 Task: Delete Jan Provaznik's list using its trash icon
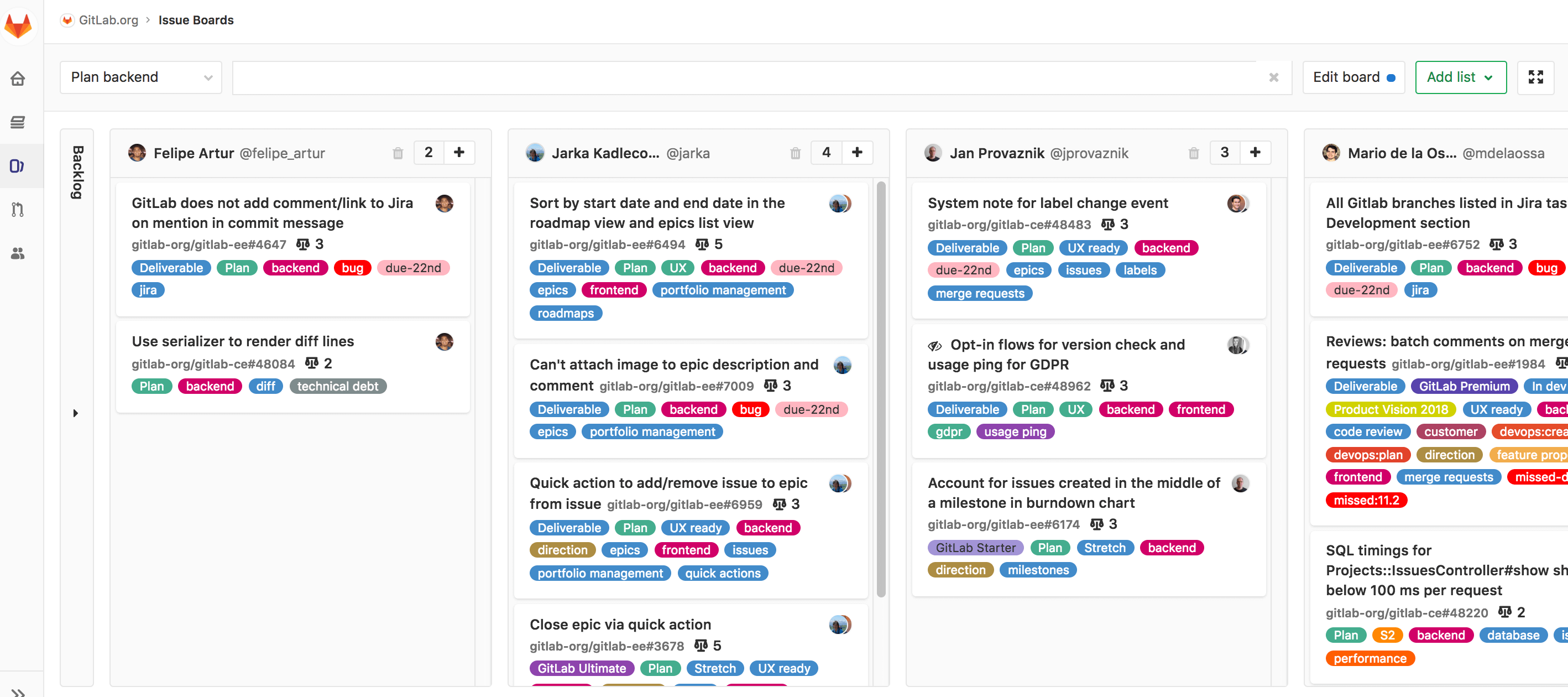click(1194, 153)
